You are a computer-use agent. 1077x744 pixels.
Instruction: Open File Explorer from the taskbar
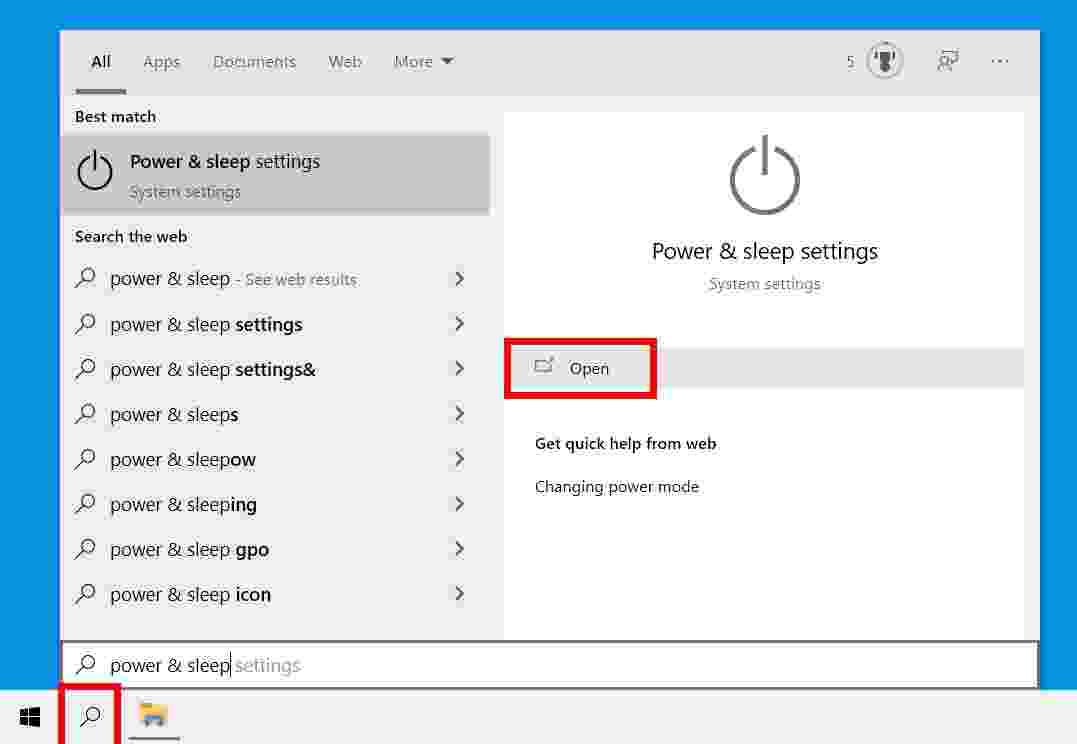pyautogui.click(x=152, y=716)
